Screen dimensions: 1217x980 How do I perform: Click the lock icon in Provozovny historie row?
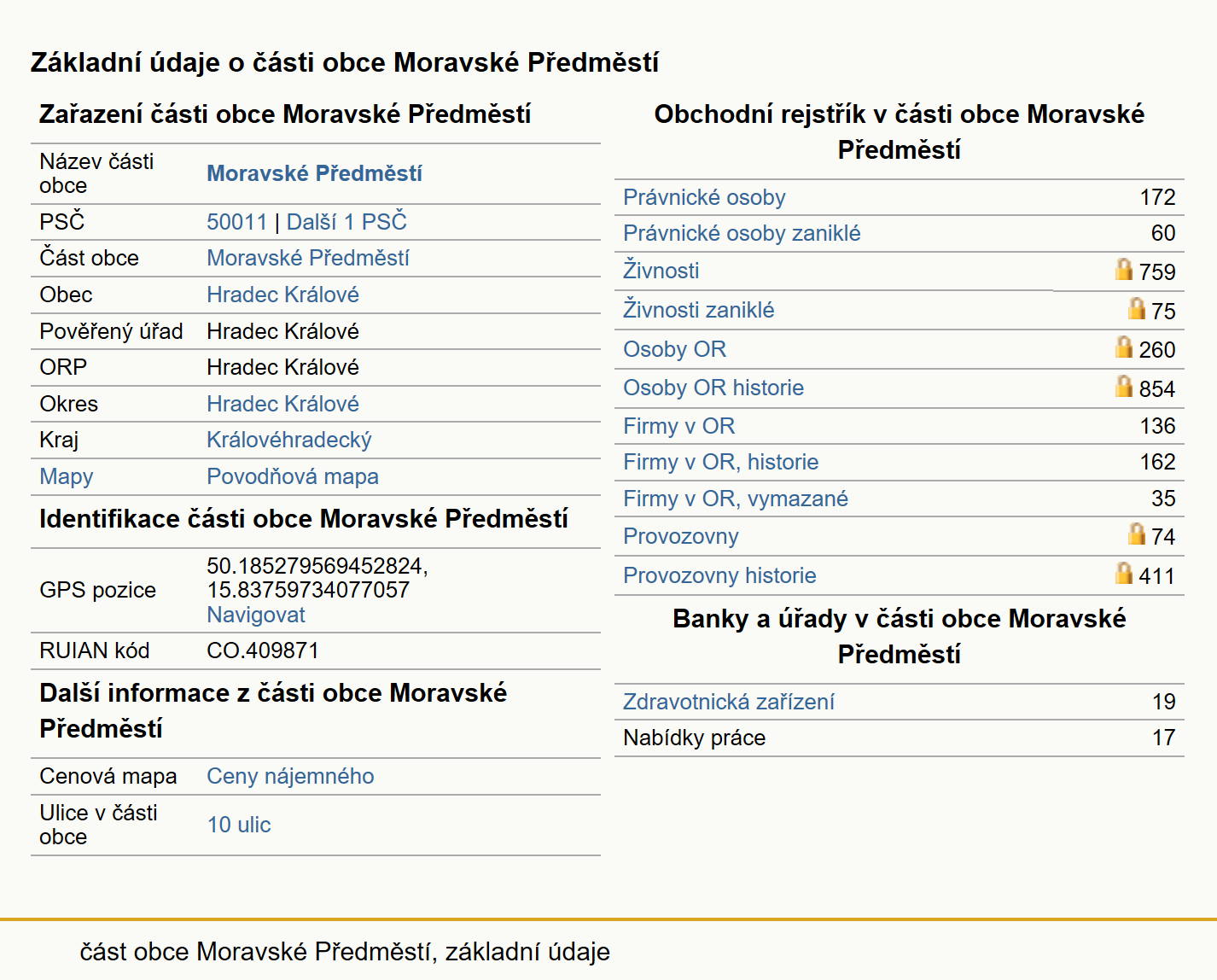[x=1124, y=574]
